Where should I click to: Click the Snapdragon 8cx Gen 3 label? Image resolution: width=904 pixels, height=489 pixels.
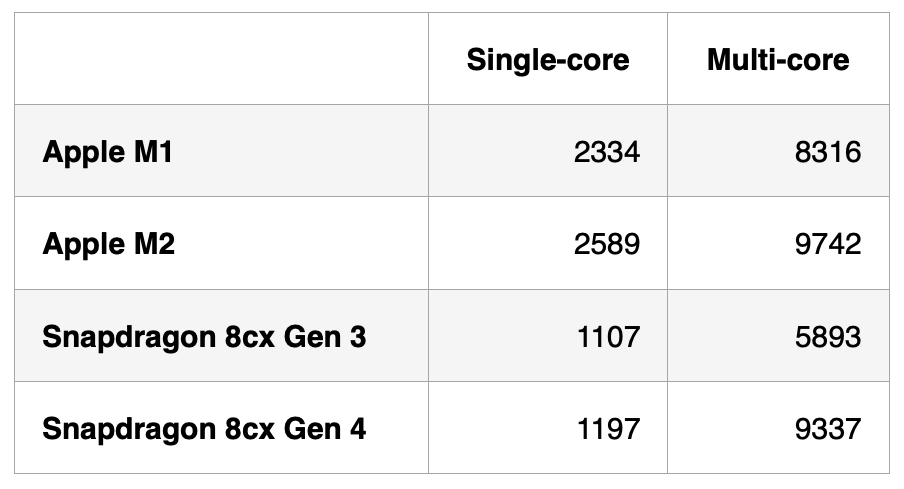click(x=204, y=337)
